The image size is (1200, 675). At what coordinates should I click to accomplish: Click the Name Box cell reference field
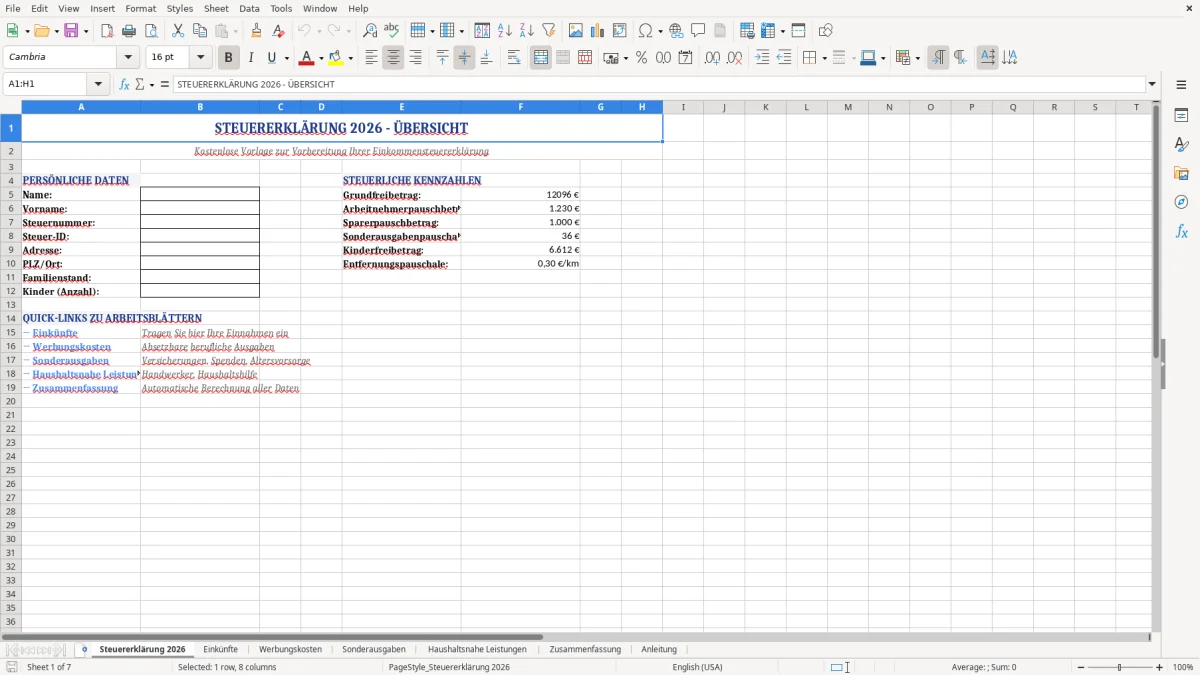coord(45,84)
